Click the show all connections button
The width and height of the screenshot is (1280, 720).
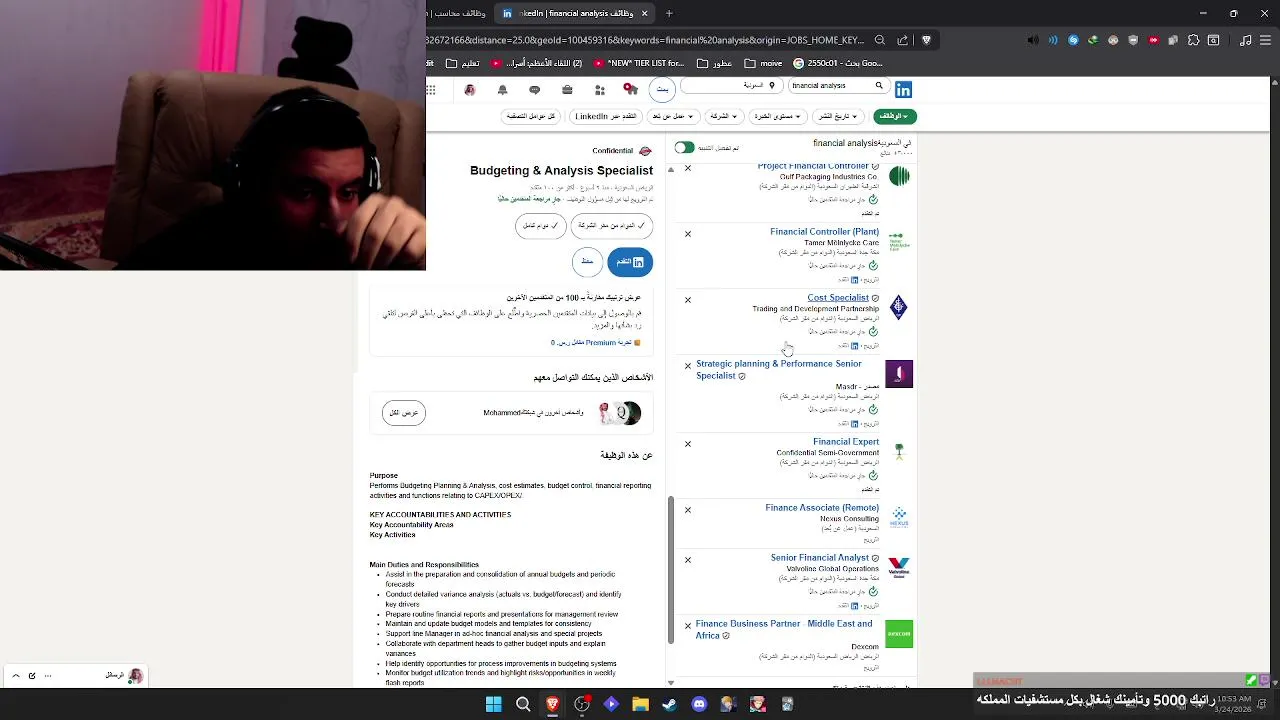point(404,413)
